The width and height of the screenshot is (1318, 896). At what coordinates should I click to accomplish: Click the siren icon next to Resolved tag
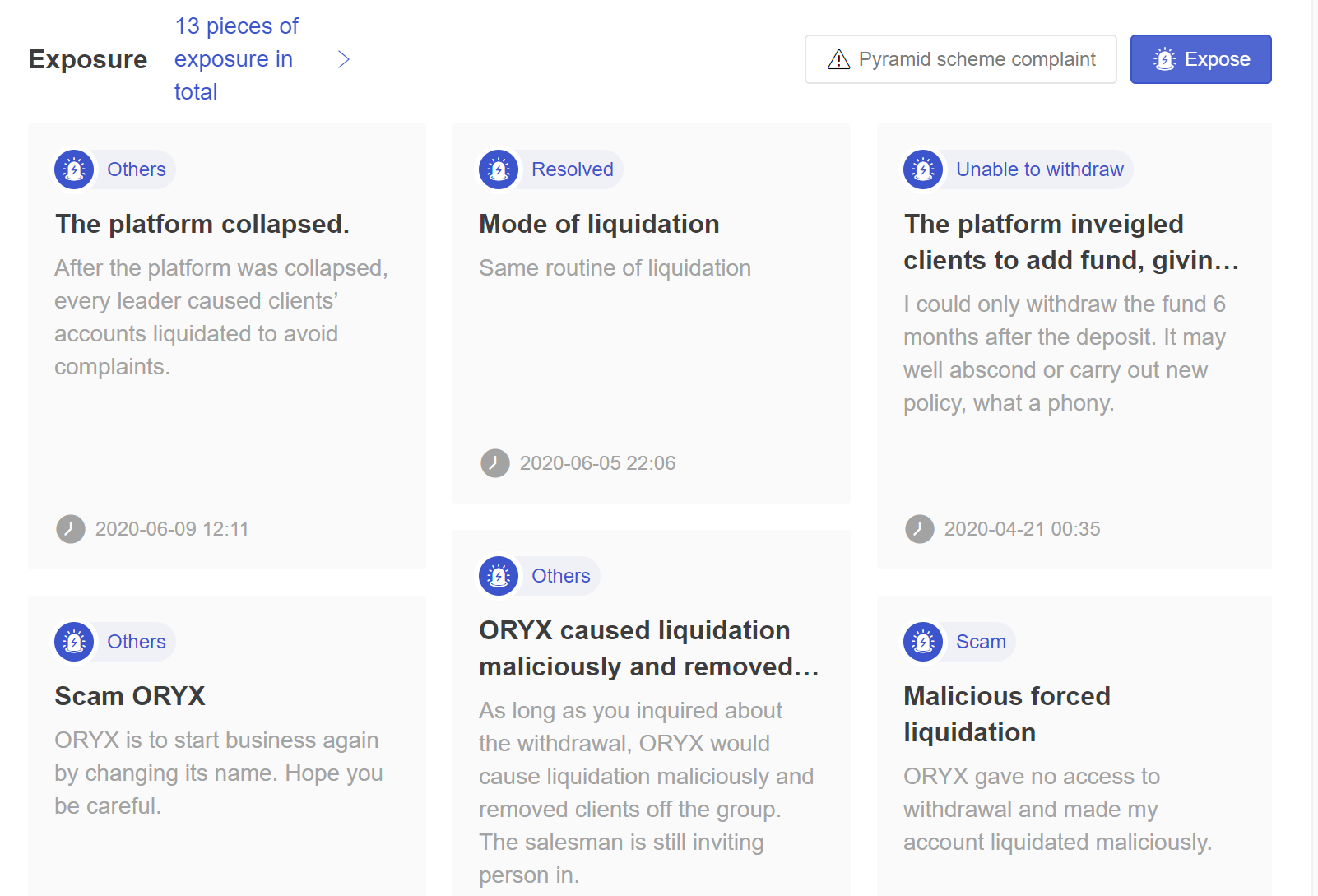tap(499, 169)
